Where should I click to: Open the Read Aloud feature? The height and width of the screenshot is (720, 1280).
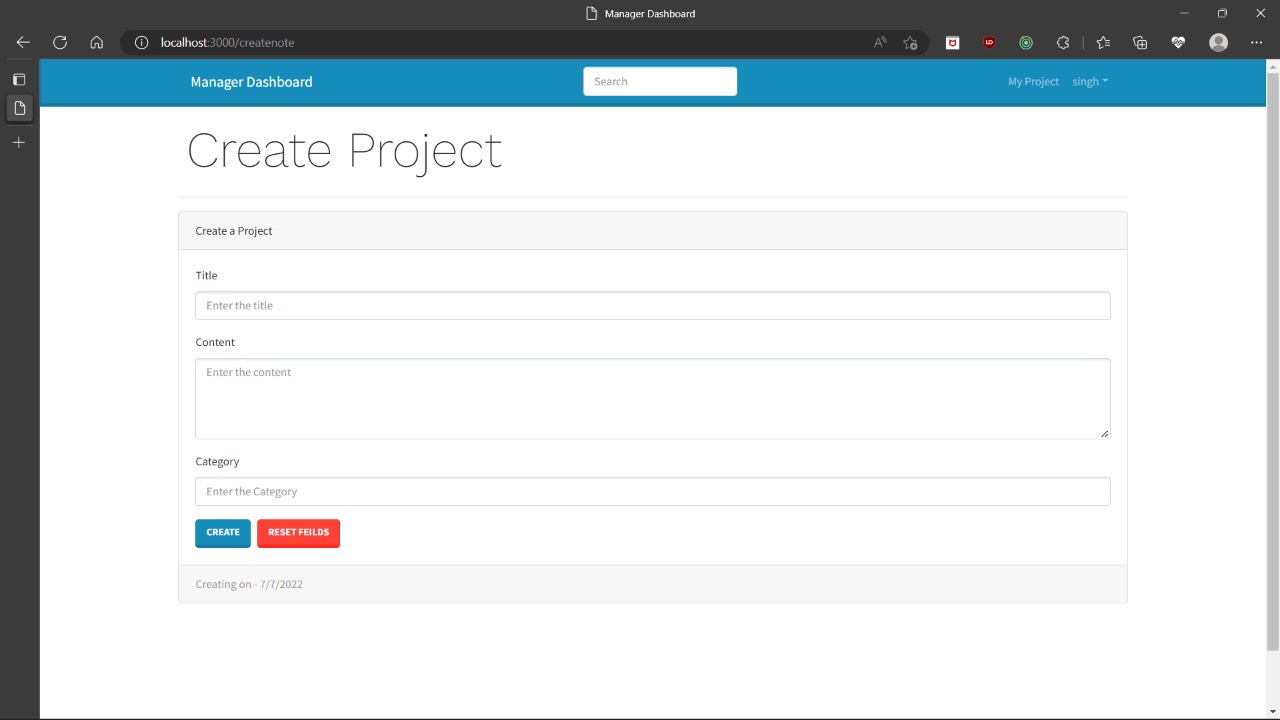point(880,42)
